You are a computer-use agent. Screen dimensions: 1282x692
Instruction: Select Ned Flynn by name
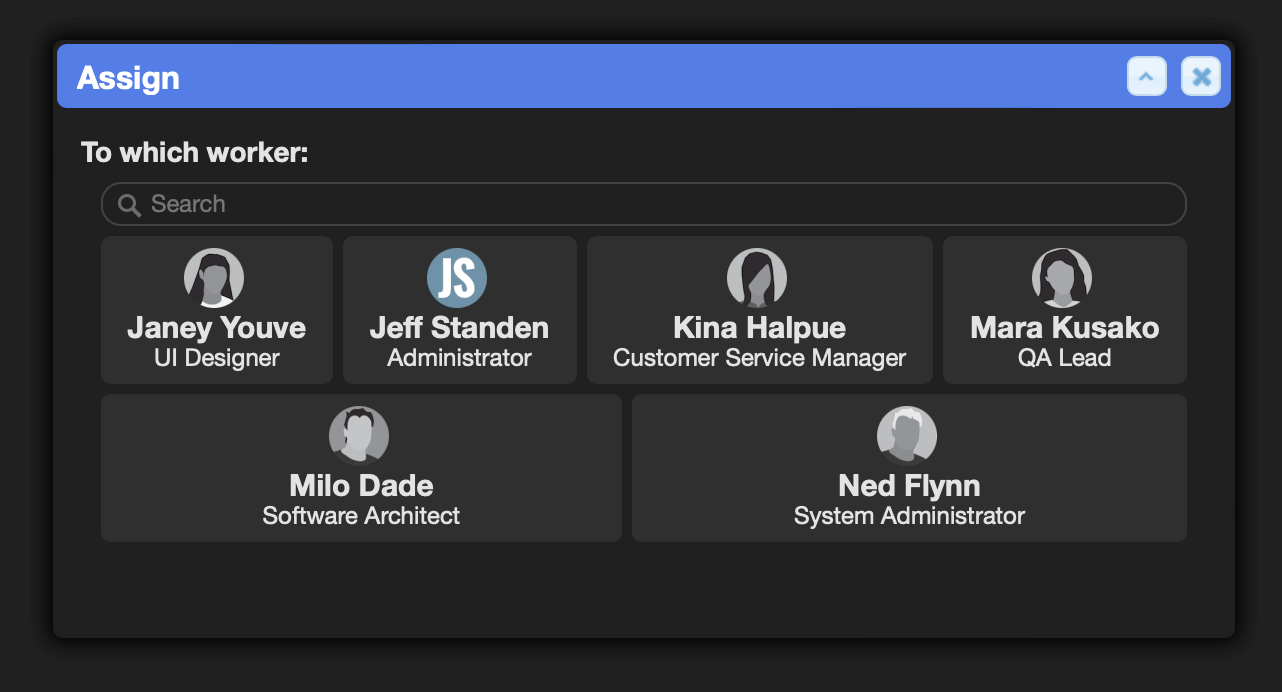[909, 486]
